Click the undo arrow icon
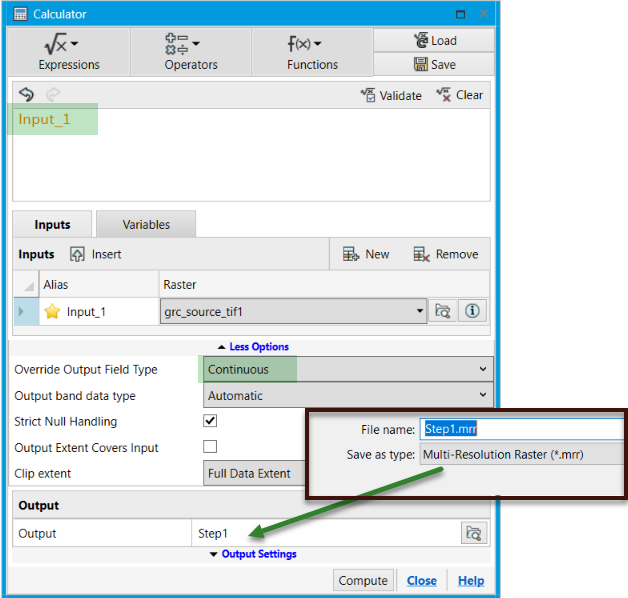Image resolution: width=628 pixels, height=598 pixels. [26, 95]
